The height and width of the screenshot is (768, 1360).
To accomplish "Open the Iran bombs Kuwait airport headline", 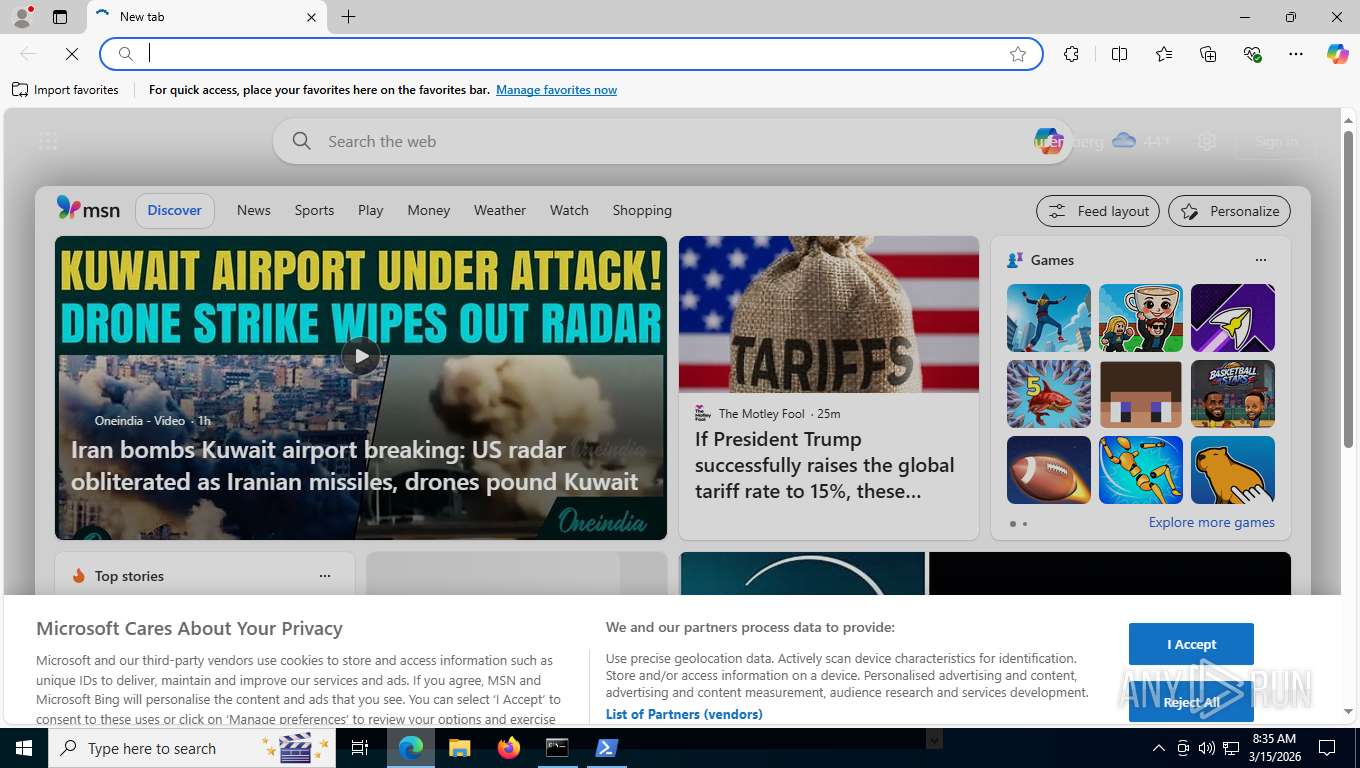I will click(x=354, y=466).
